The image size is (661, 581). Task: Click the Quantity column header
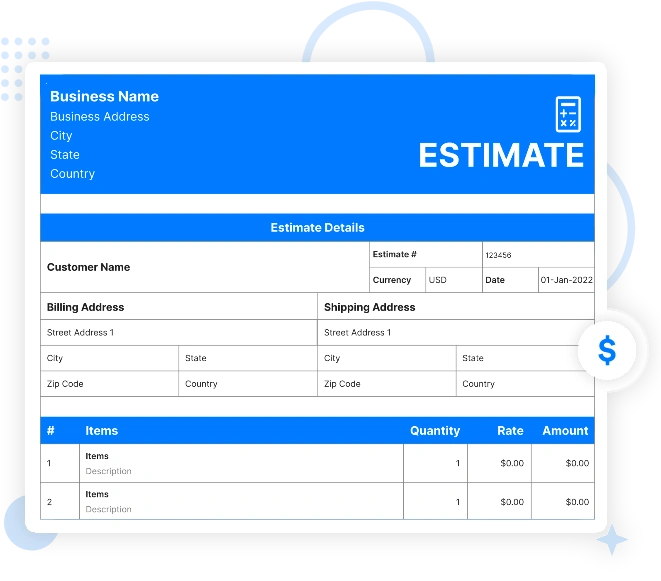435,430
